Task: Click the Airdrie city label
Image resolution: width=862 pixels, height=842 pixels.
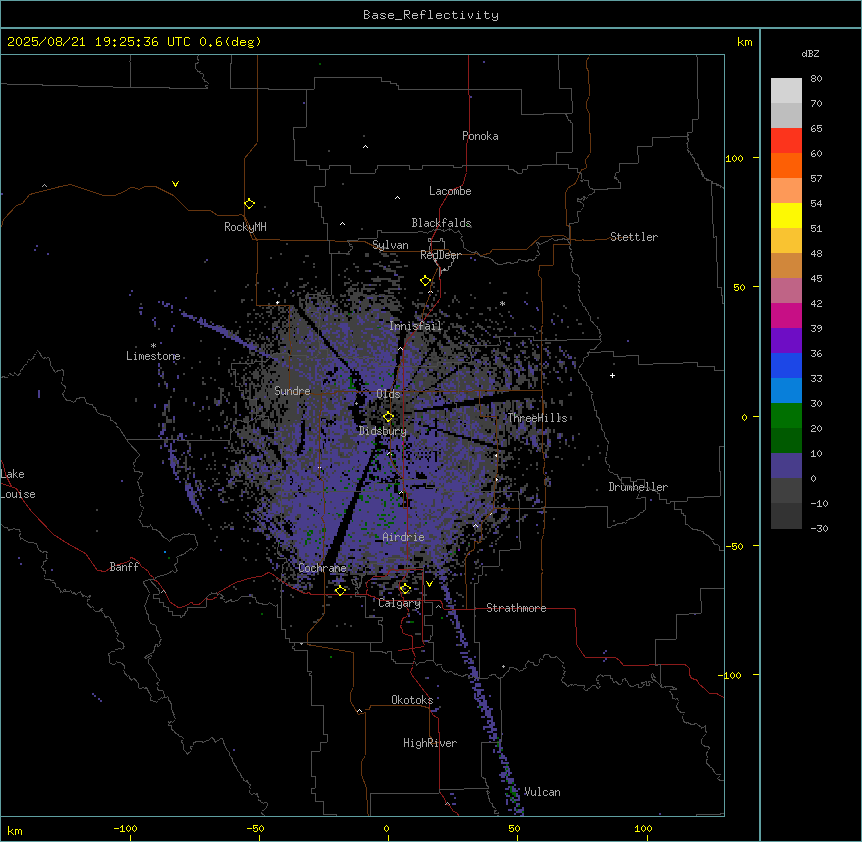Action: point(403,537)
